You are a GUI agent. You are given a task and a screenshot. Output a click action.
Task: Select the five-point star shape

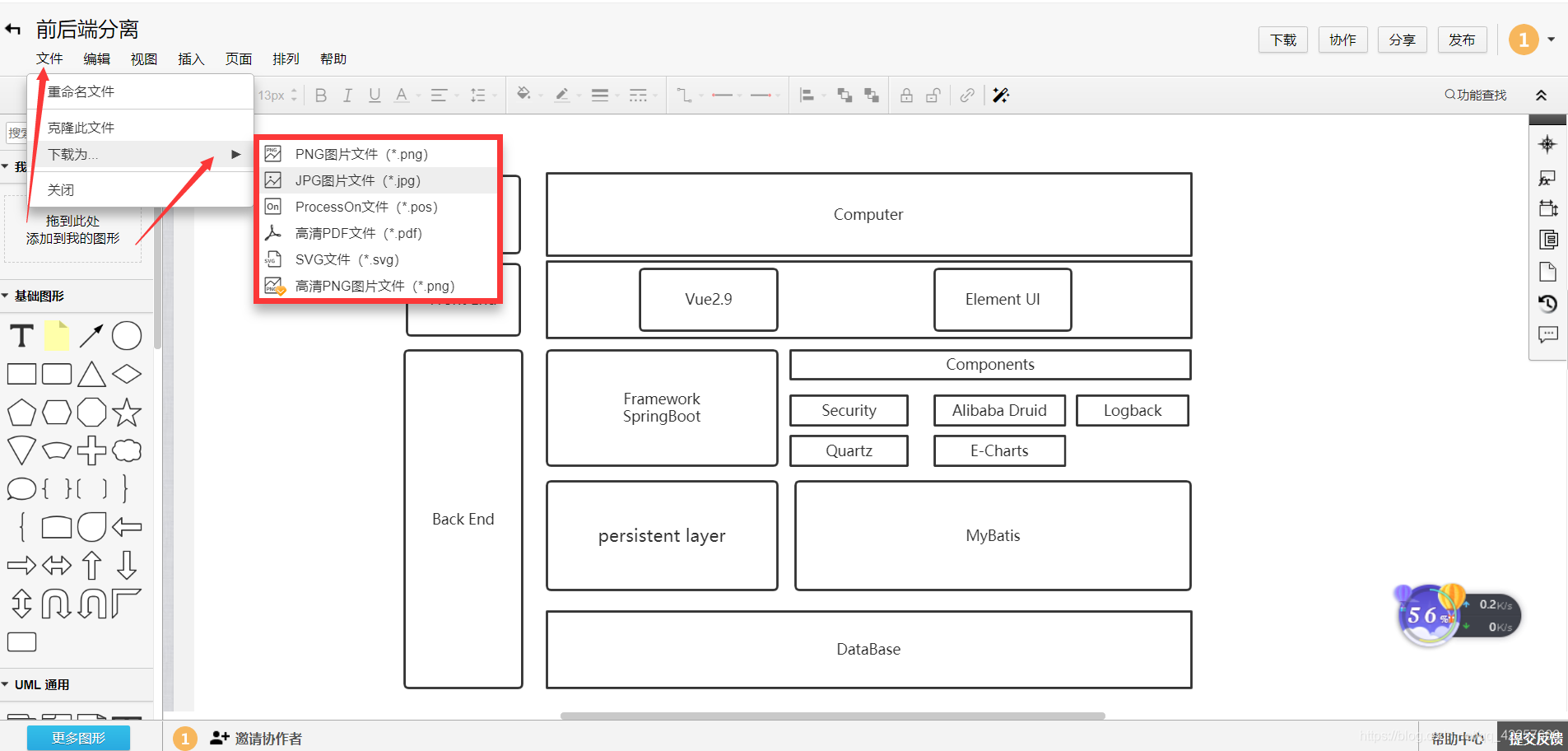(x=127, y=412)
